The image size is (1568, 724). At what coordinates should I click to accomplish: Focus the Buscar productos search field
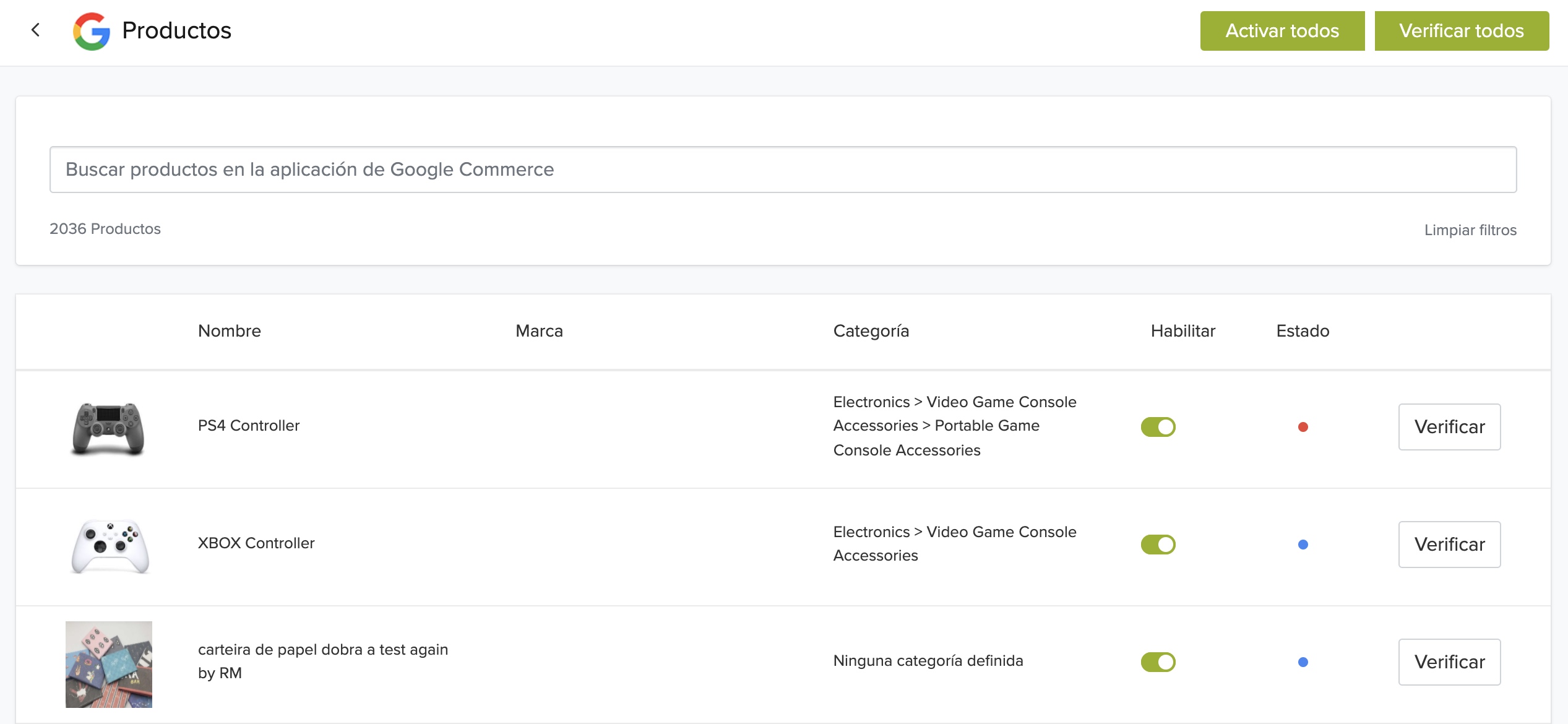click(783, 170)
